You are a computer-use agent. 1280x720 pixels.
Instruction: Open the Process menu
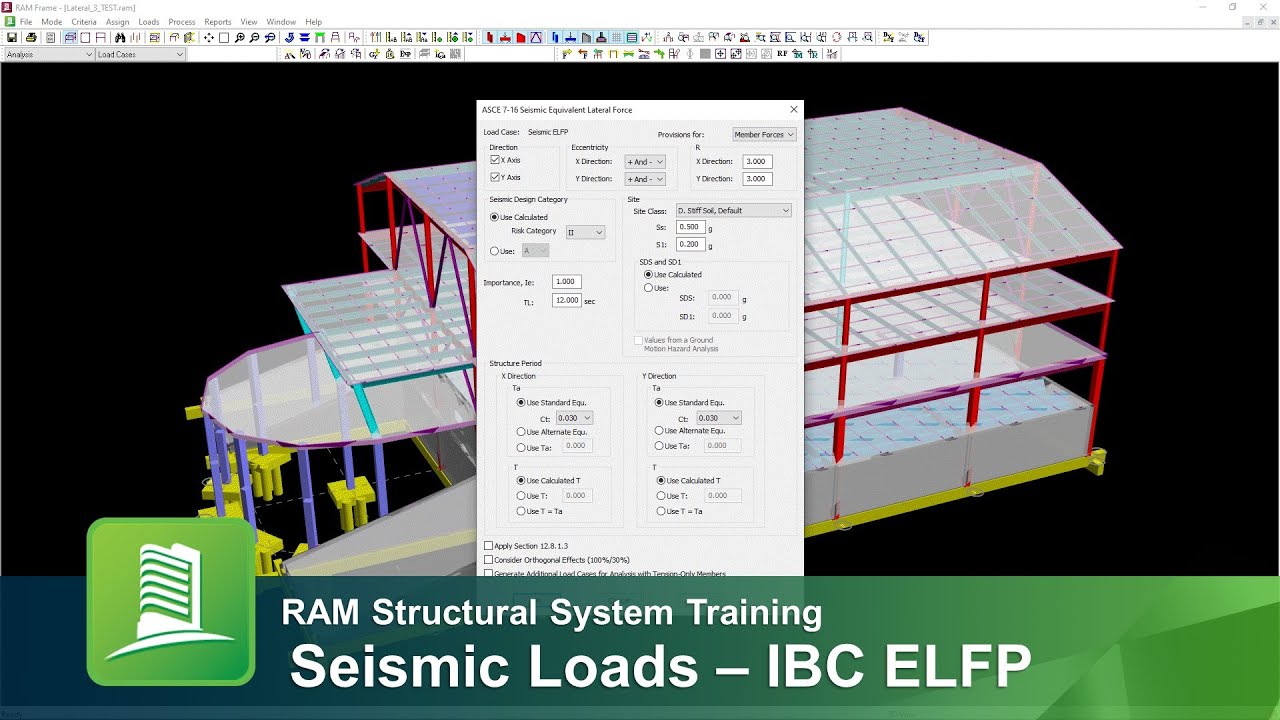pyautogui.click(x=182, y=22)
